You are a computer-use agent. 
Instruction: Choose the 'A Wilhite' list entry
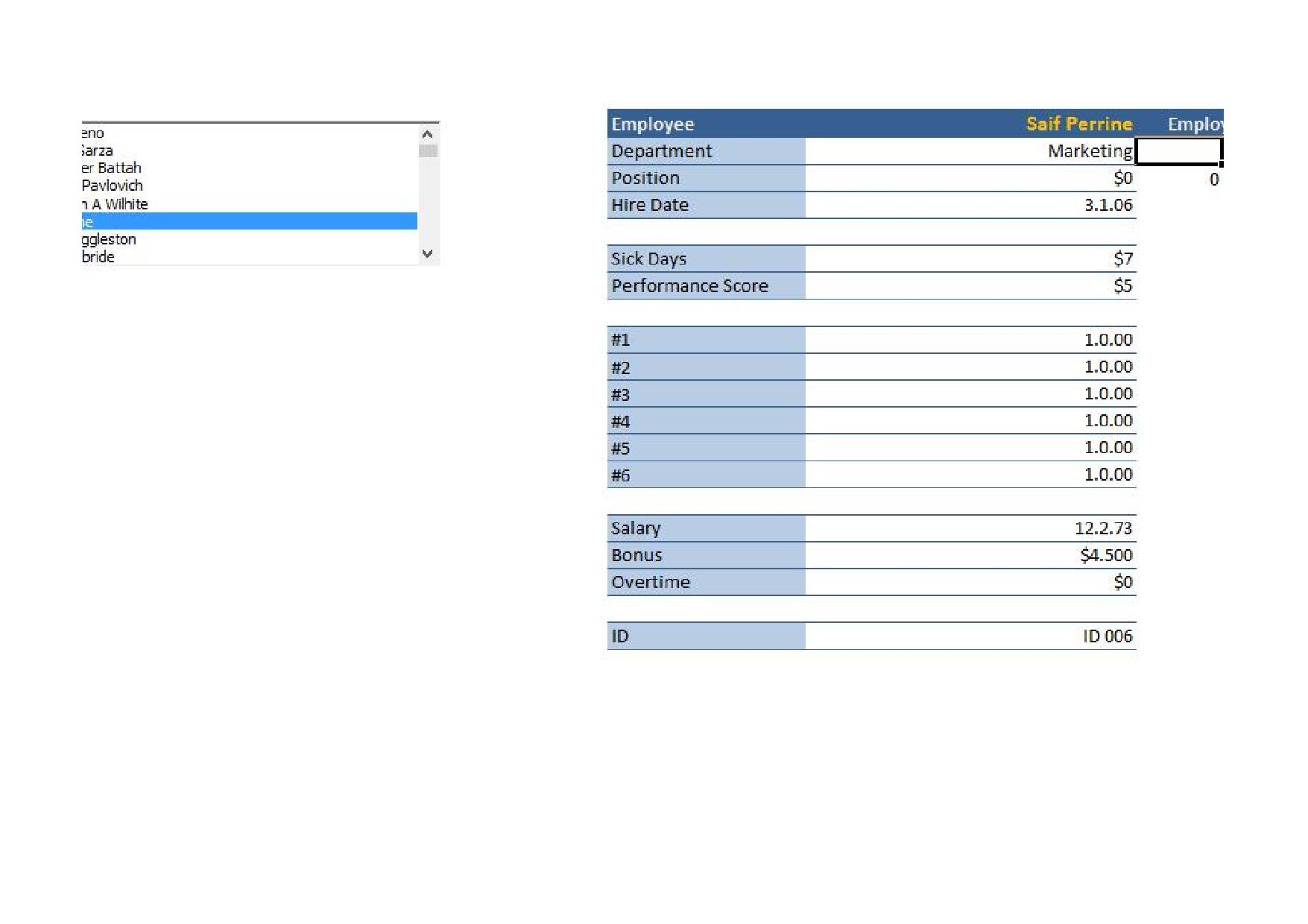pyautogui.click(x=116, y=204)
